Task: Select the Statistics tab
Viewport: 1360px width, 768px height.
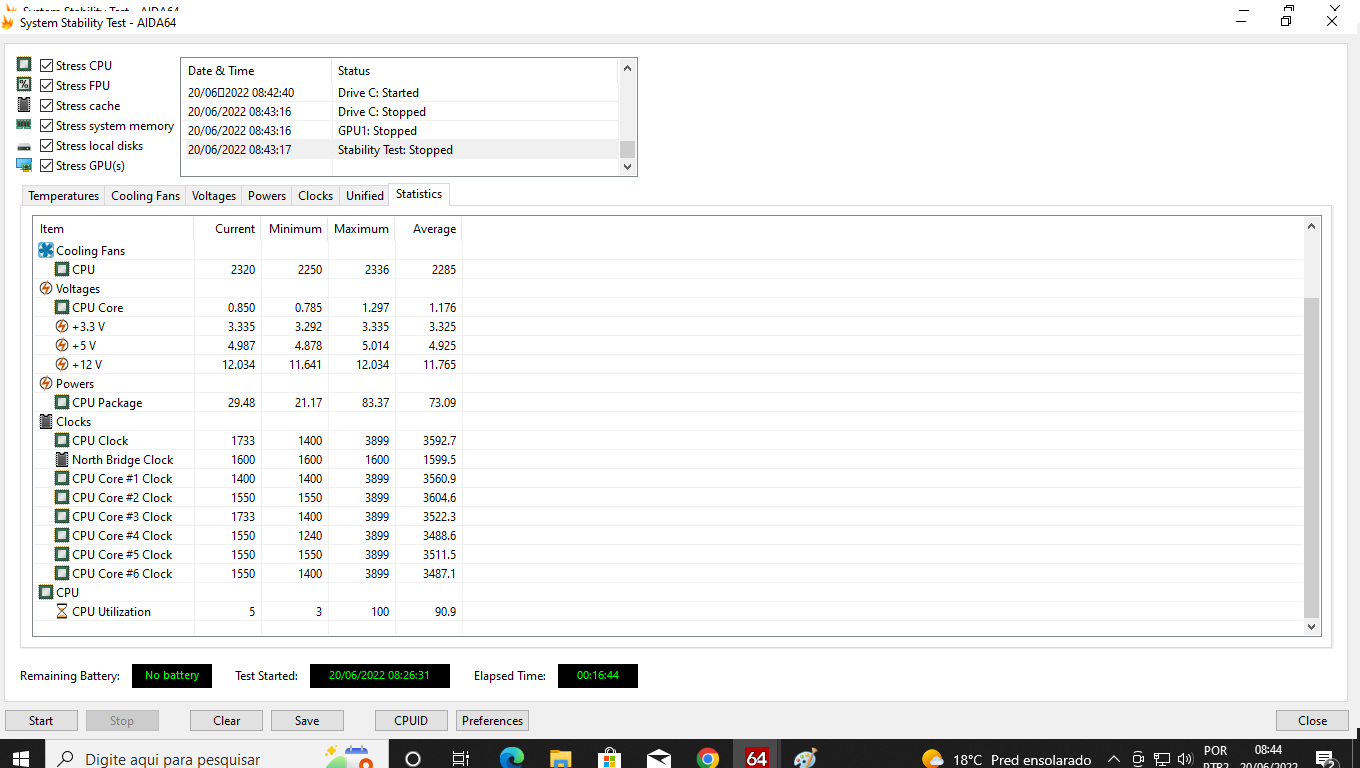Action: click(x=419, y=194)
